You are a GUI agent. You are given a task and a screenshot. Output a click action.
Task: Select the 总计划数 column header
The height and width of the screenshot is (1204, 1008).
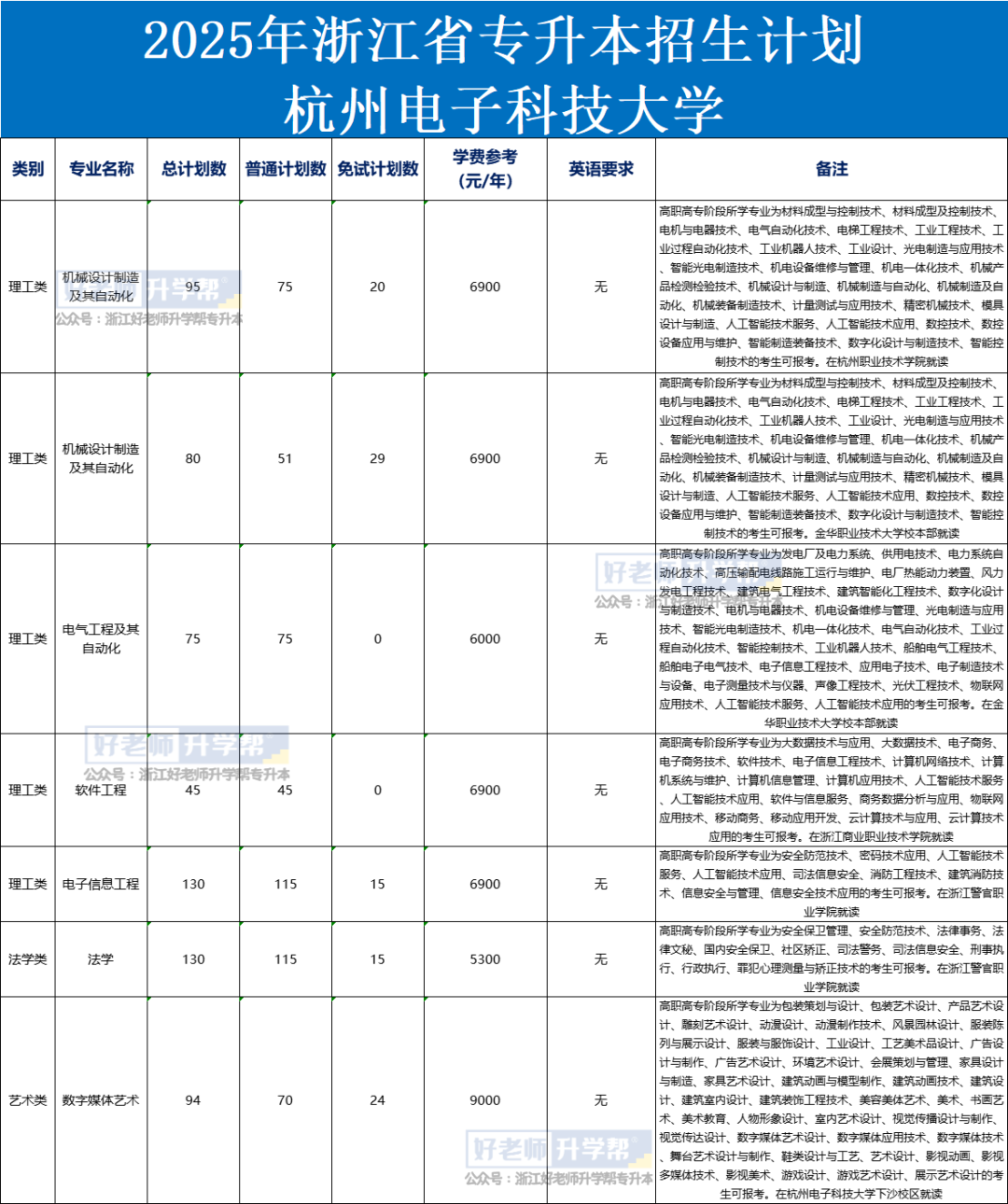point(193,169)
